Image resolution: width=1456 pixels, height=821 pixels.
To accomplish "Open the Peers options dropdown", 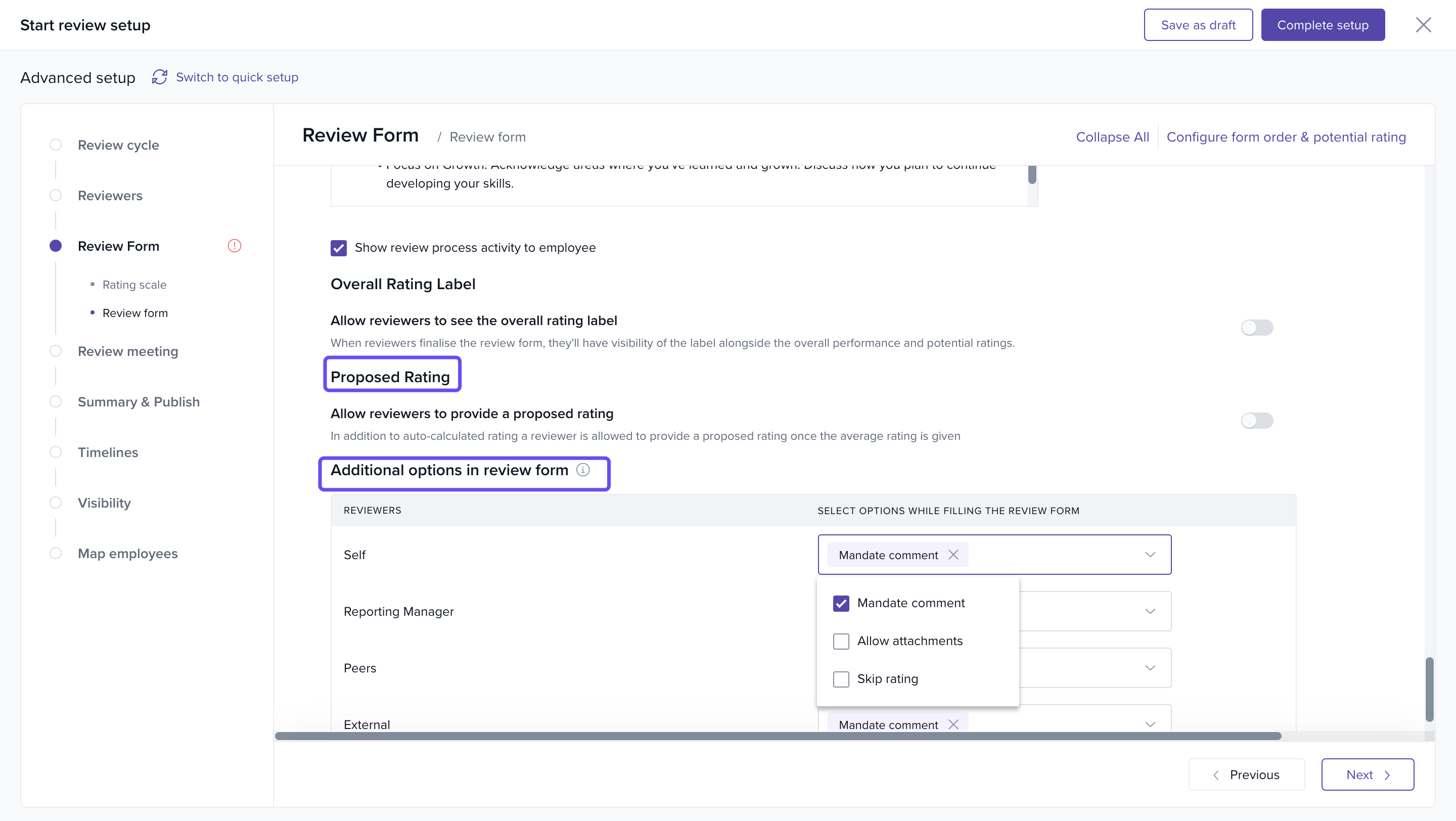I will [x=1150, y=667].
